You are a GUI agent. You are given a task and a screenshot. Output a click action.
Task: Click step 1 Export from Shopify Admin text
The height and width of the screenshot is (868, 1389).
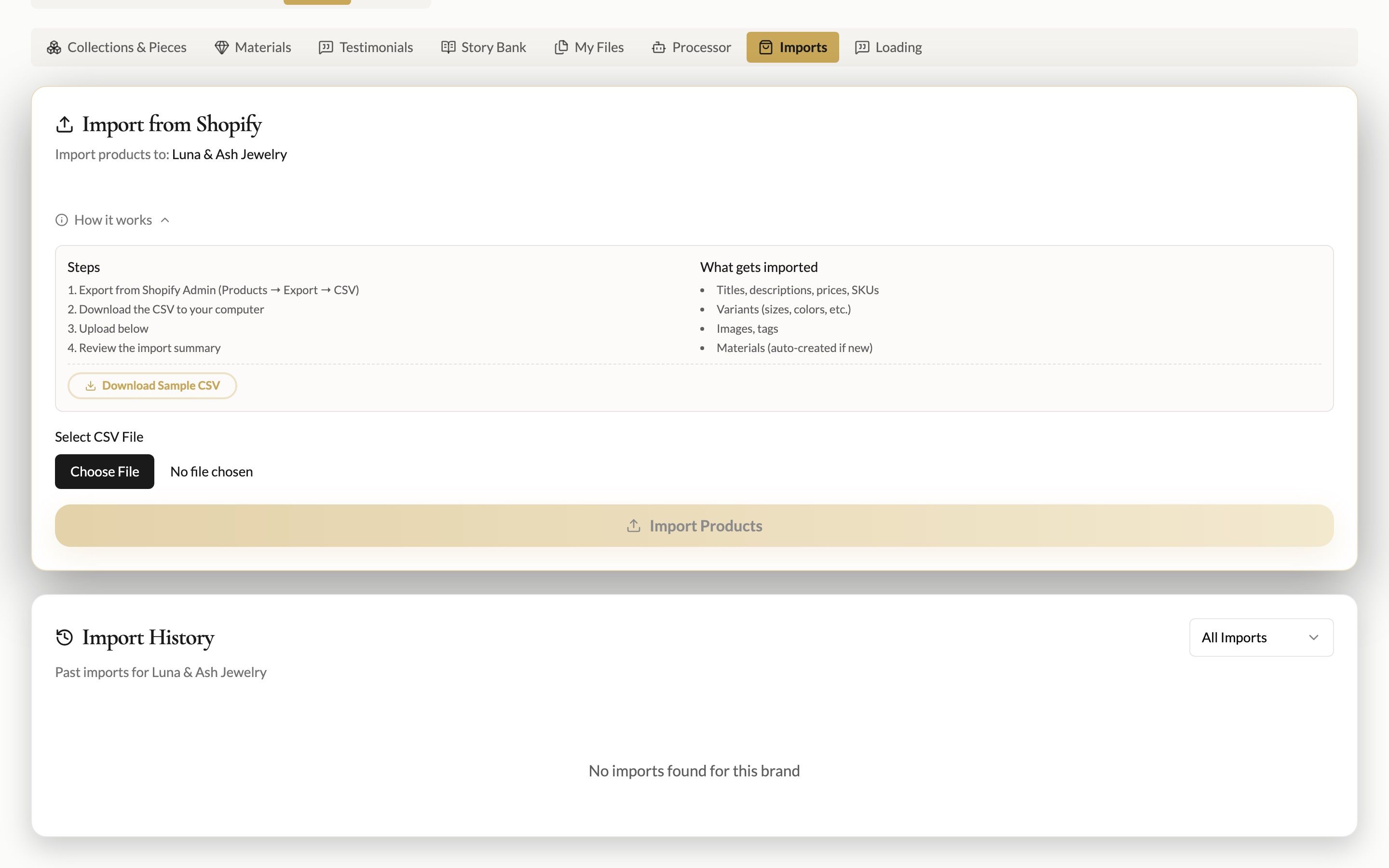pyautogui.click(x=213, y=290)
